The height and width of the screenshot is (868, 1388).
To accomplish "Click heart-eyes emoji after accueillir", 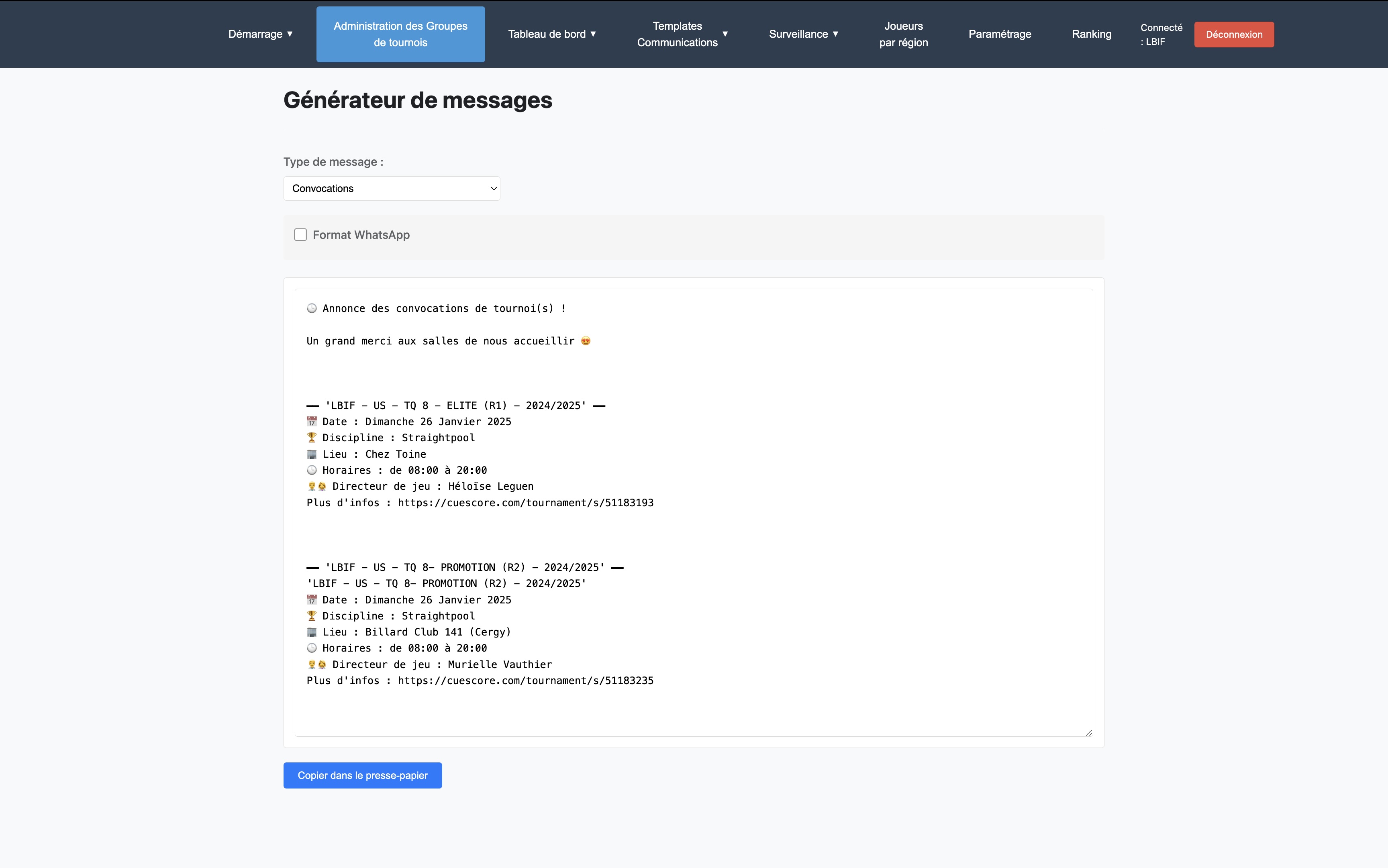I will click(x=586, y=341).
